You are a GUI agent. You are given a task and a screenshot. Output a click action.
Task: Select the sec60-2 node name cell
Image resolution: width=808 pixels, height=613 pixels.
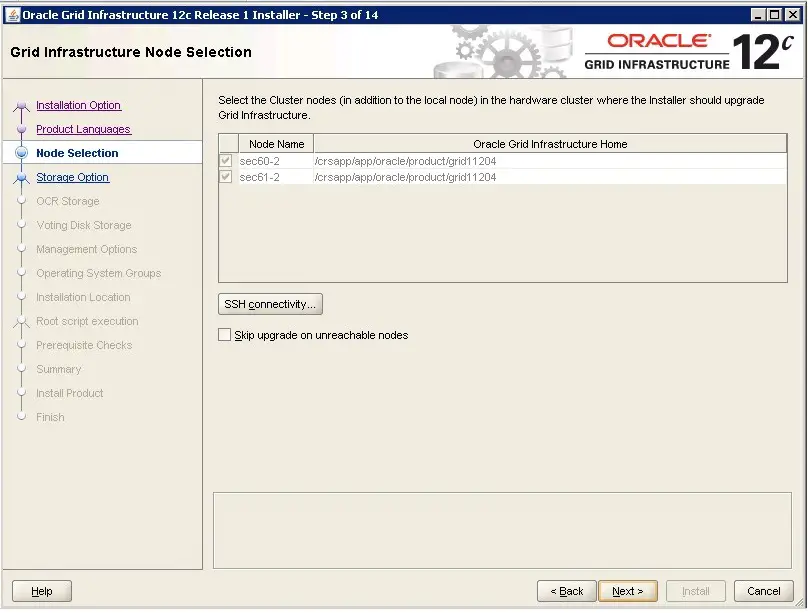pos(276,161)
